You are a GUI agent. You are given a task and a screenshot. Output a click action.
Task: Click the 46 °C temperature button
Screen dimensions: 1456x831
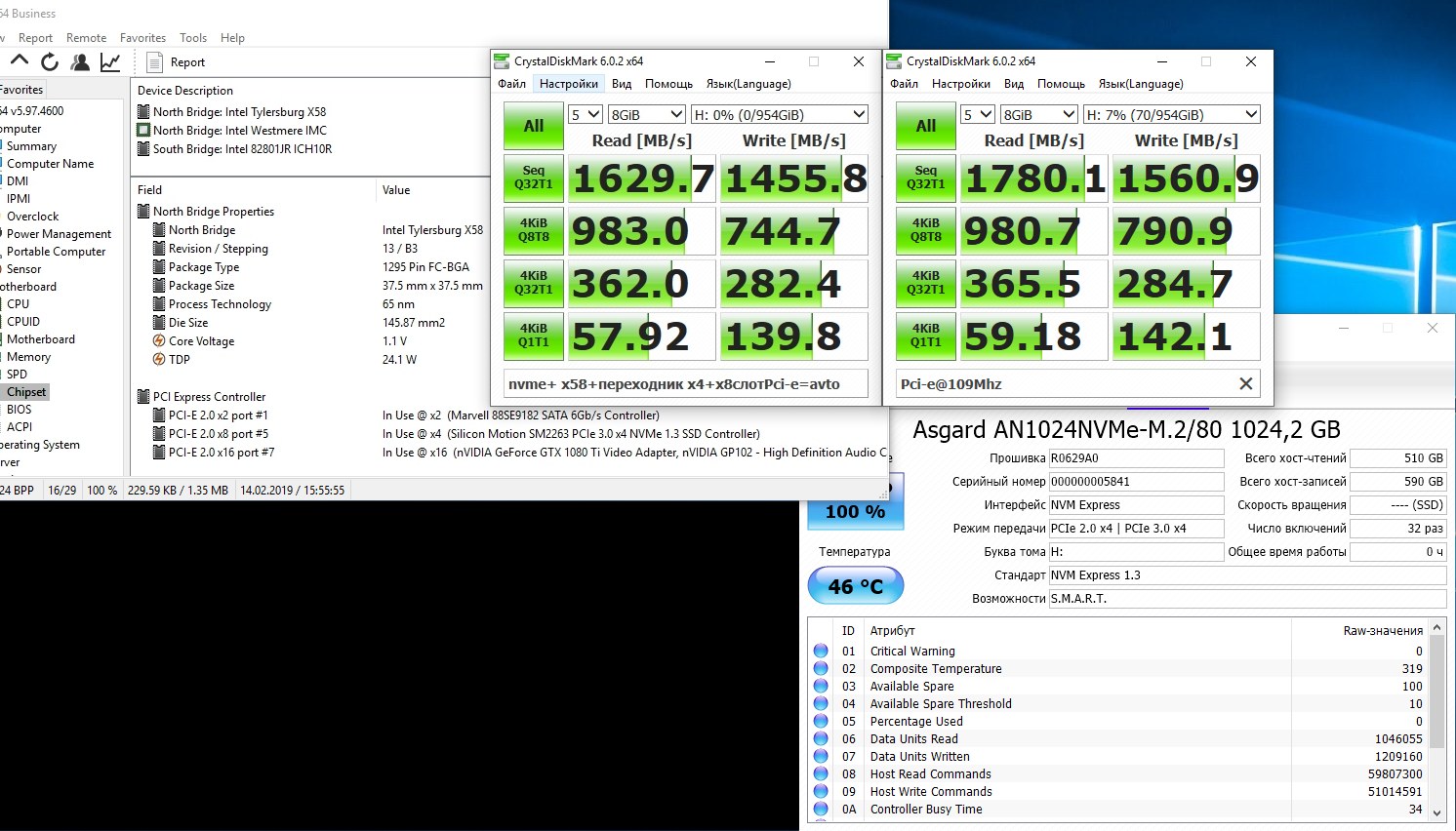click(856, 586)
